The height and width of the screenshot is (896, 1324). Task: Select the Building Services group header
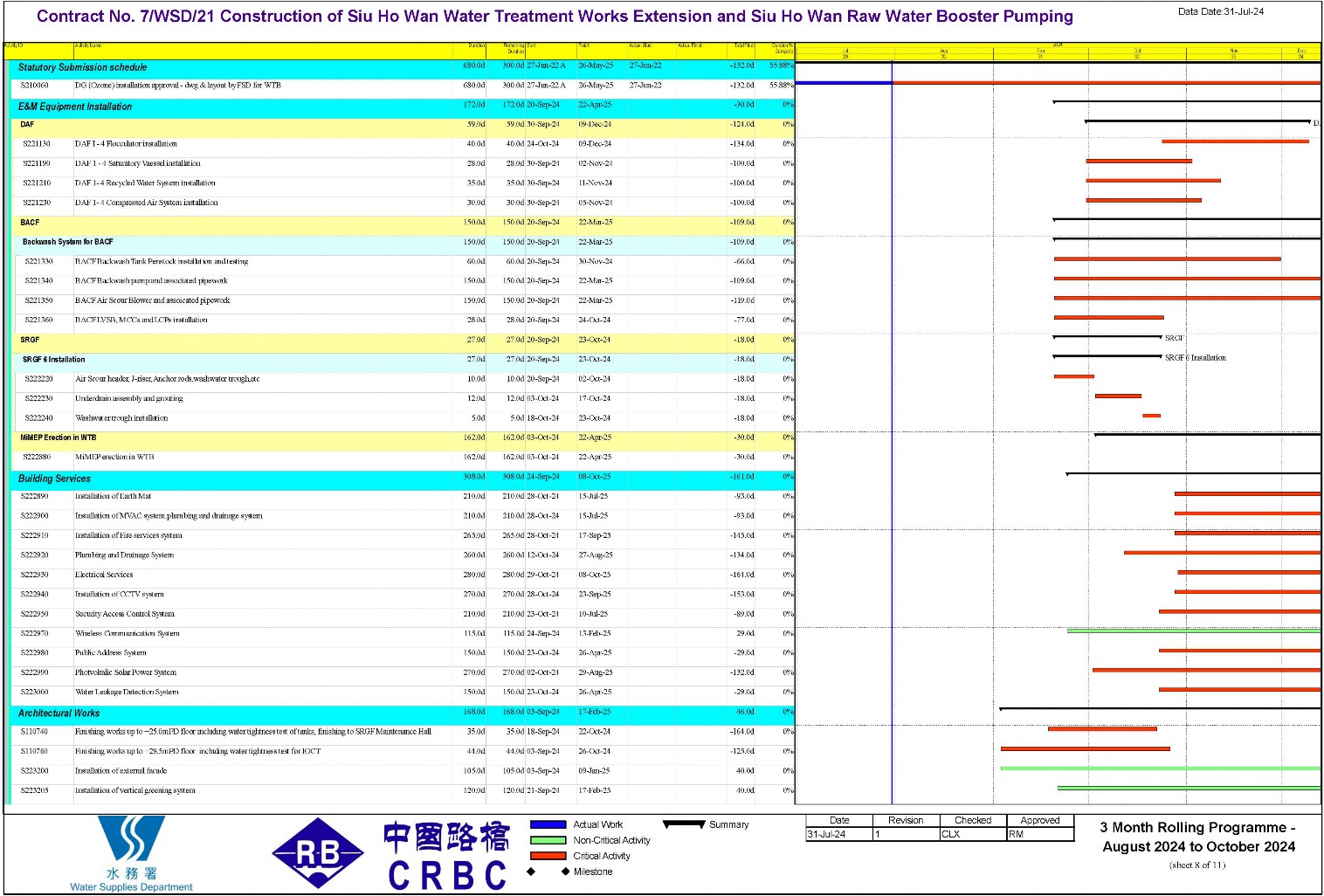401,479
